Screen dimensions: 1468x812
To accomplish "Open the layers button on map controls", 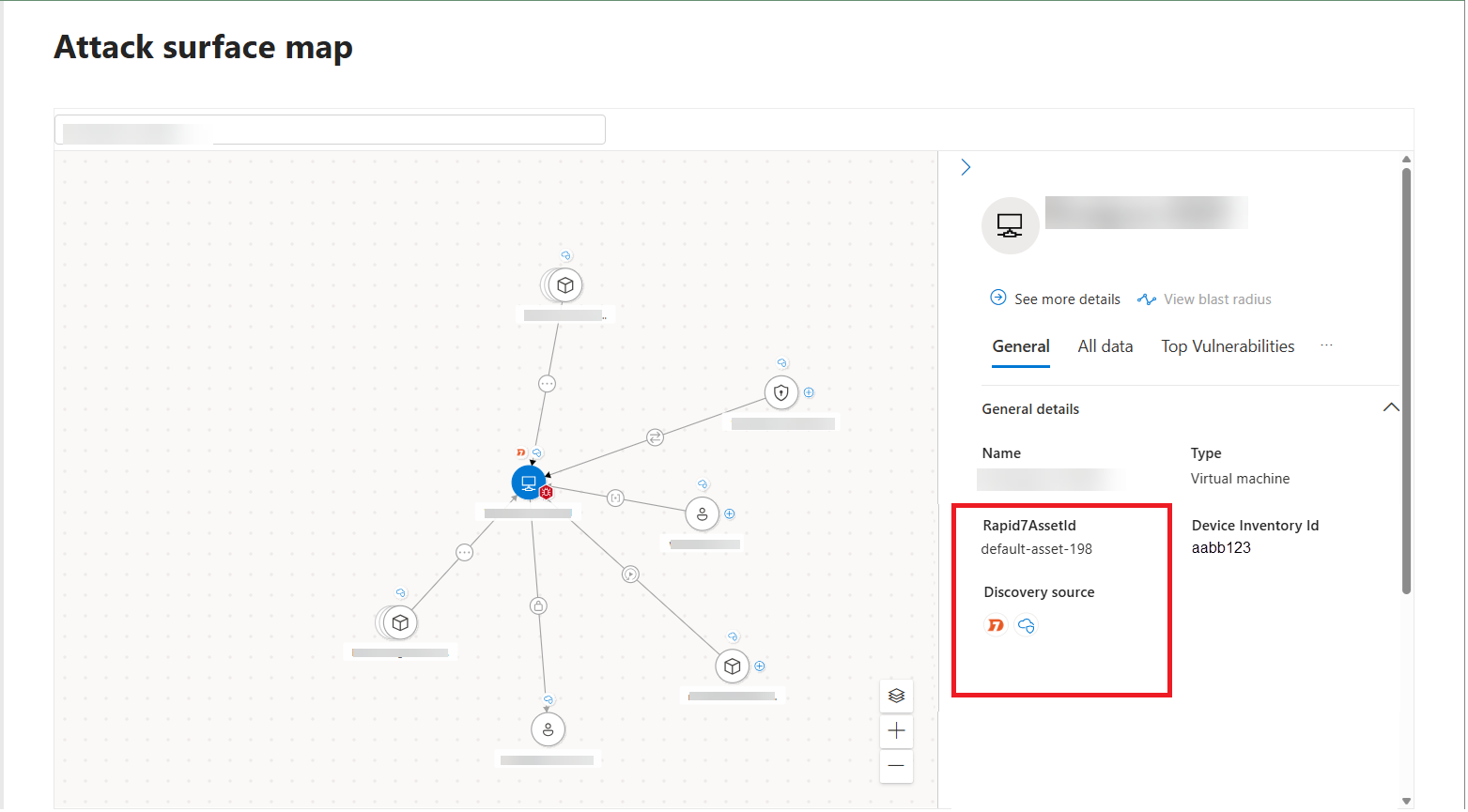I will pyautogui.click(x=896, y=696).
